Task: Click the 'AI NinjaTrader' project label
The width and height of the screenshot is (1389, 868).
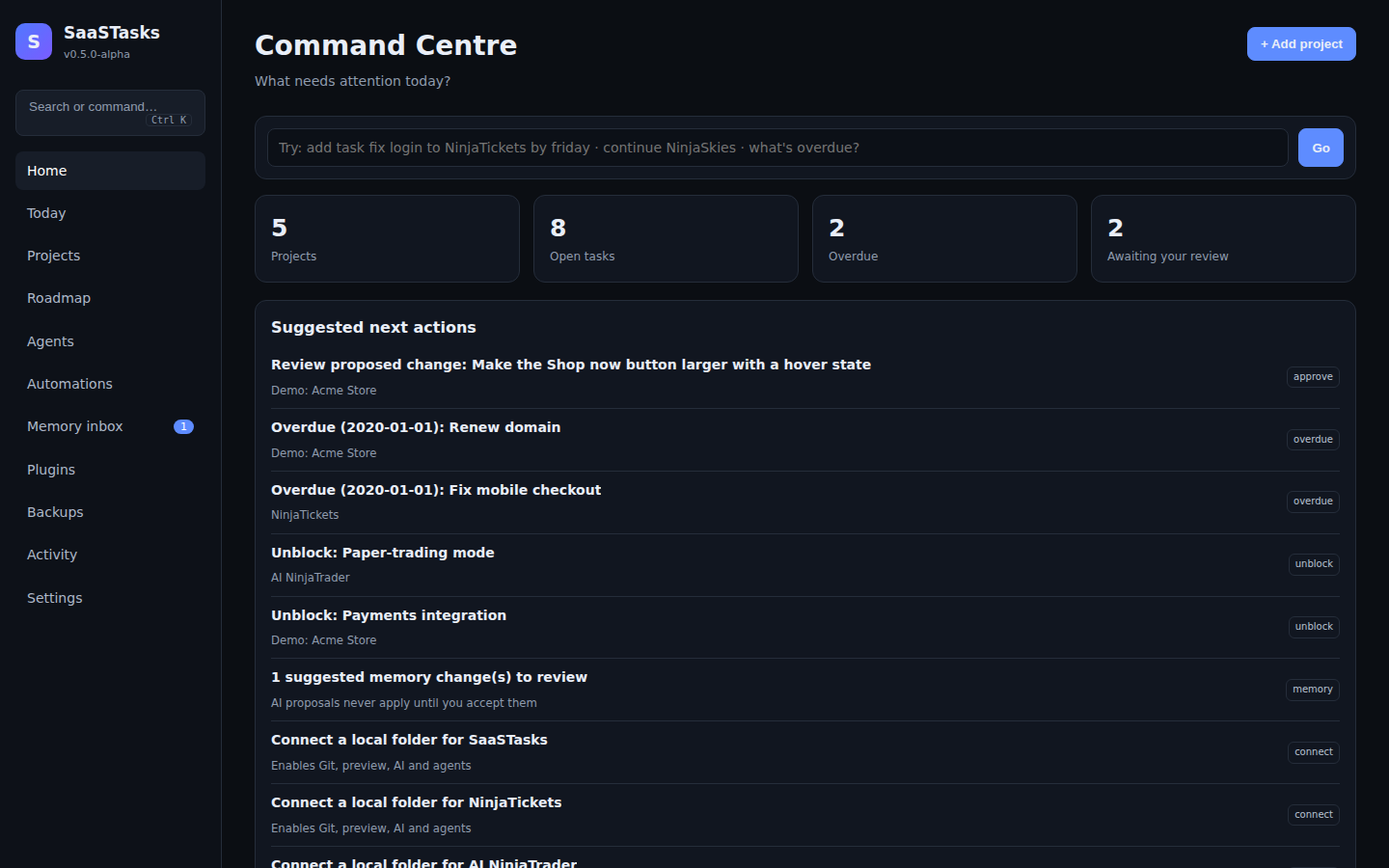Action: point(311,578)
